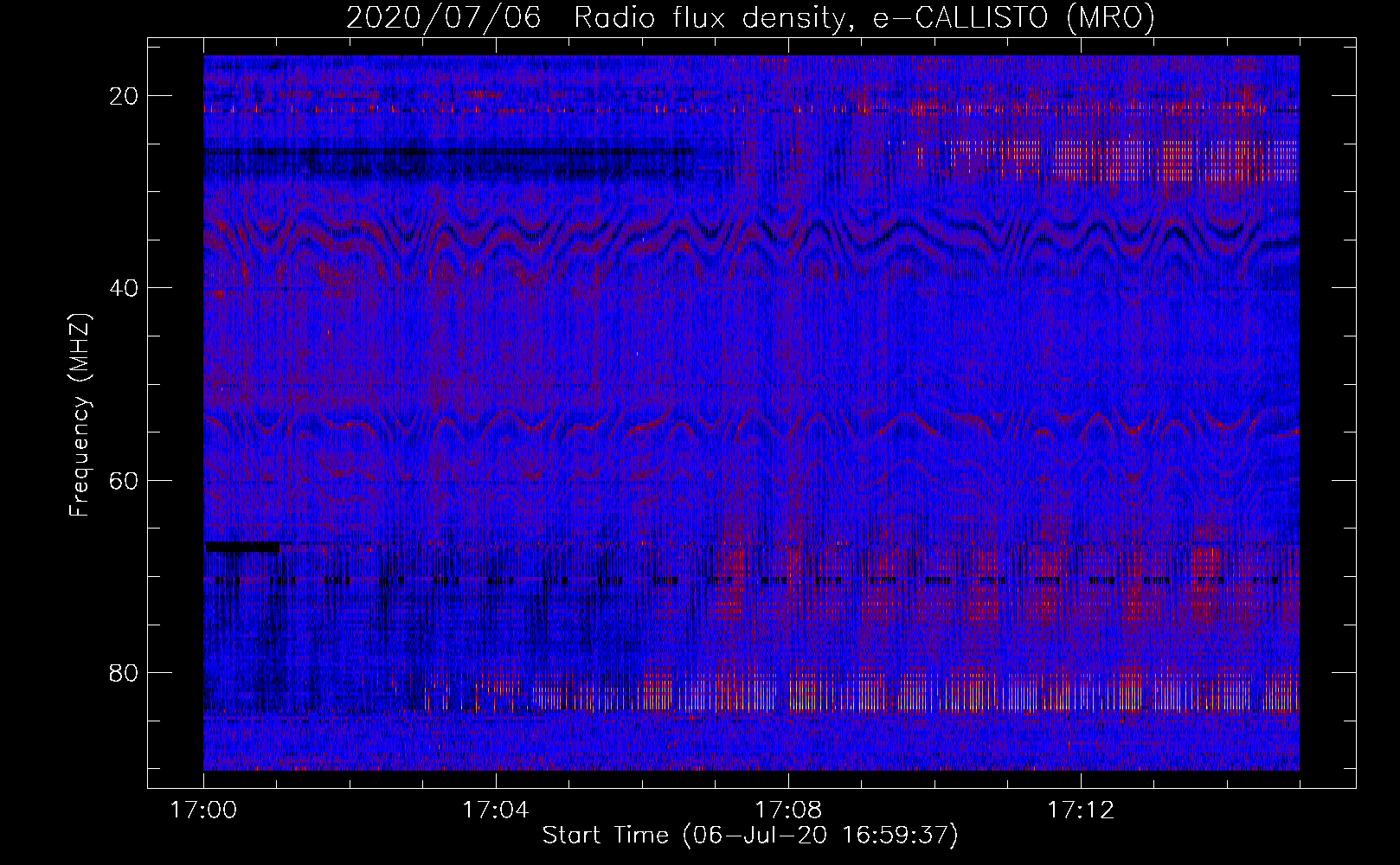Screen dimensions: 1400x865
Task: Click the 60 MHz frequency tick label
Action: [x=124, y=480]
